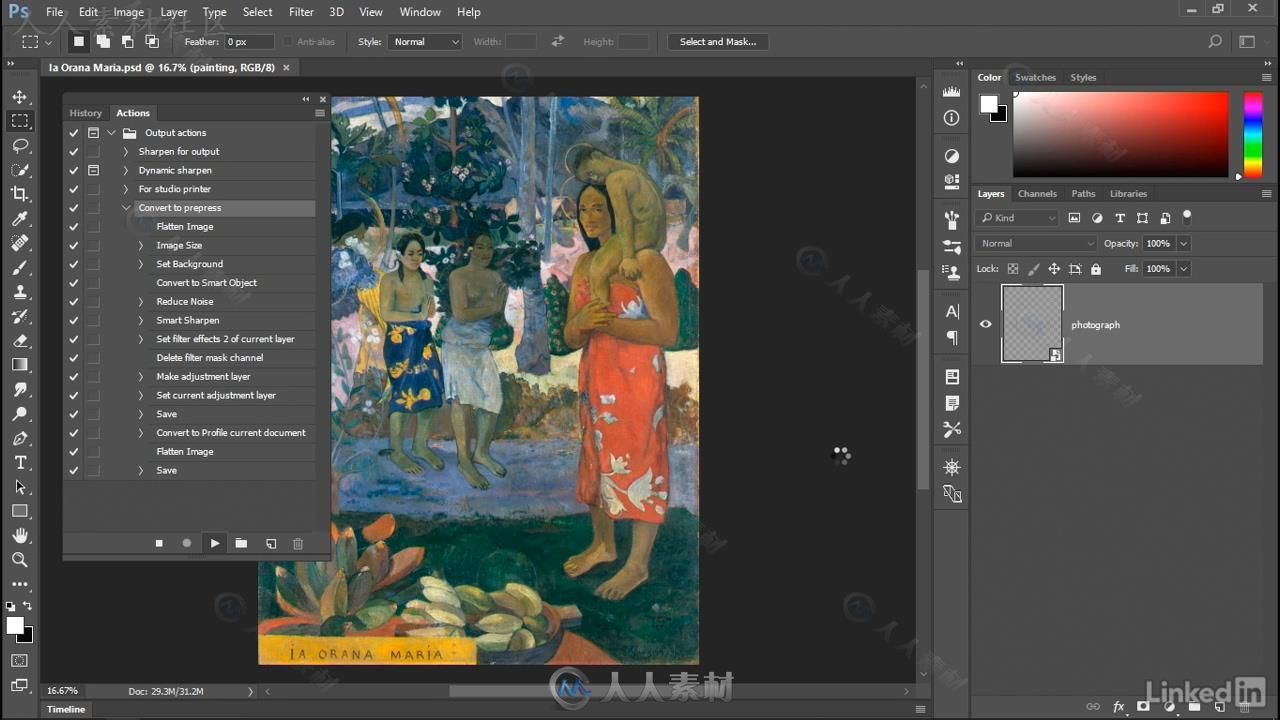Delete the selected action with trash icon
The image size is (1280, 720).
click(297, 543)
